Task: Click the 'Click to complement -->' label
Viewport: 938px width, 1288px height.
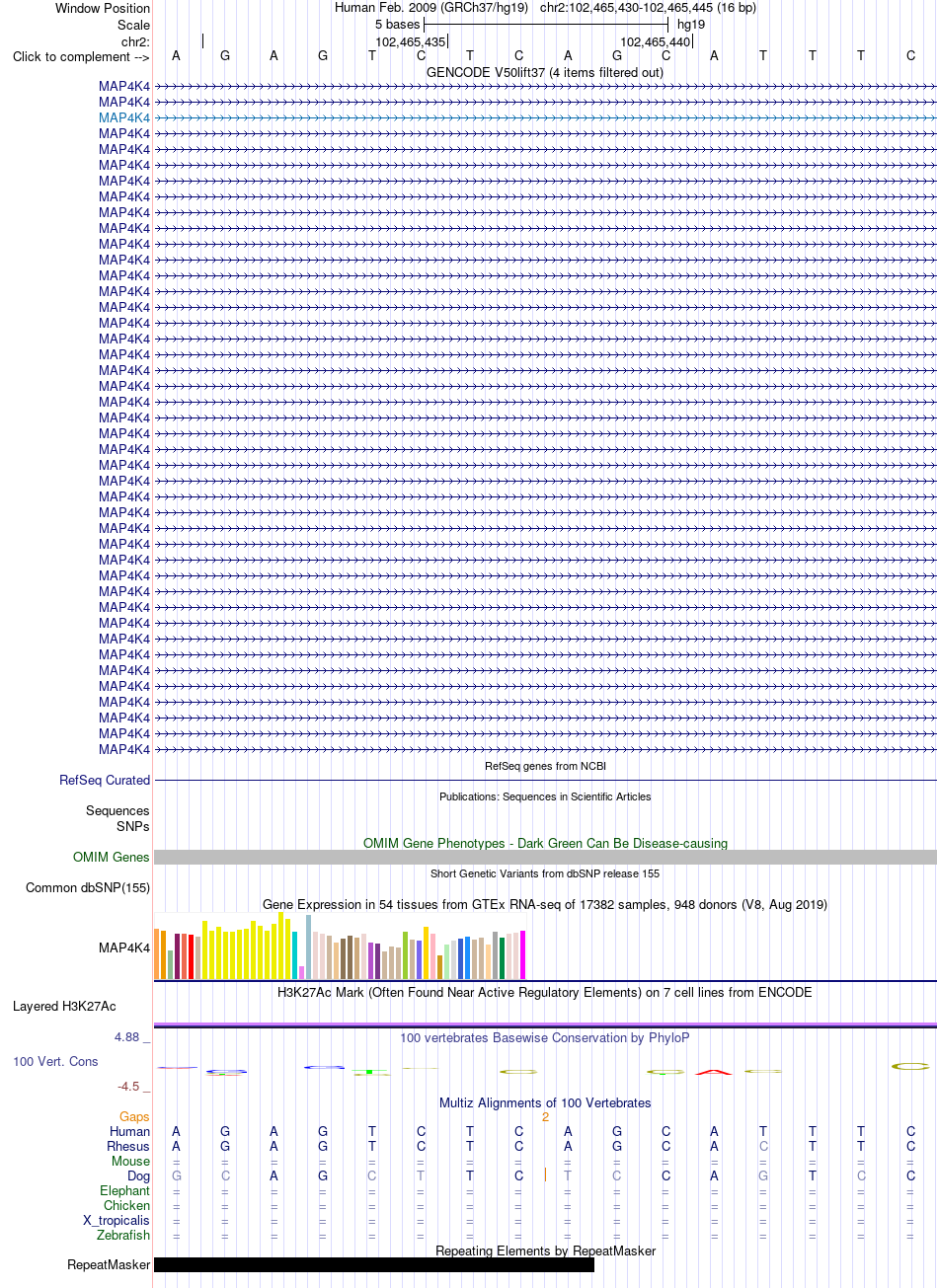Action: coord(81,56)
